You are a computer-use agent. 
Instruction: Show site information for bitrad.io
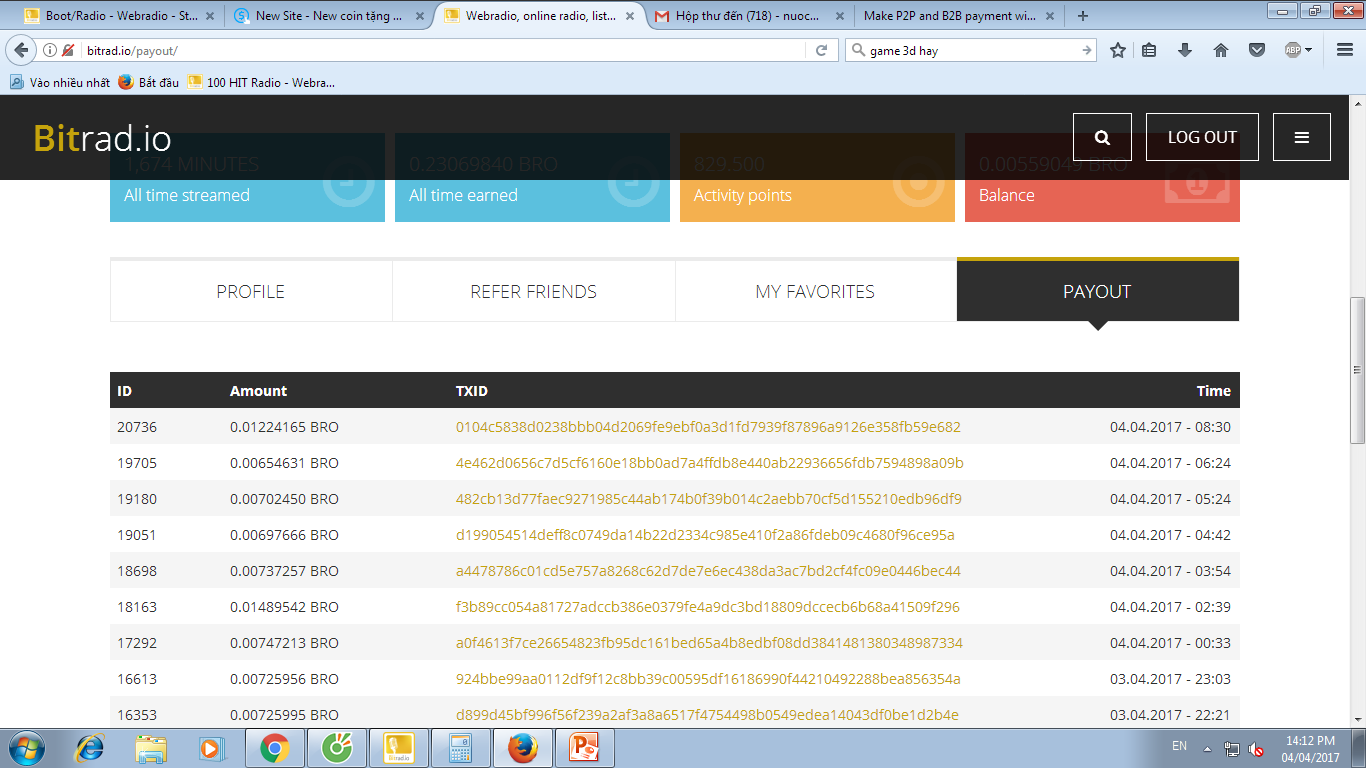[50, 50]
